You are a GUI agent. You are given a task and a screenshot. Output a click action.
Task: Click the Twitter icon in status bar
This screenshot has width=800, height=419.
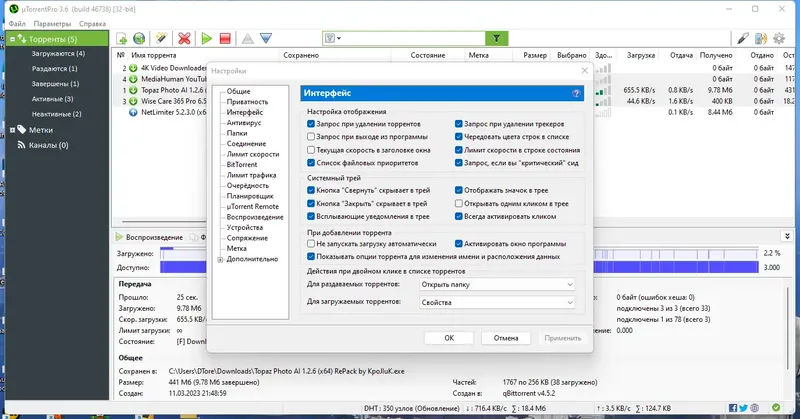743,408
